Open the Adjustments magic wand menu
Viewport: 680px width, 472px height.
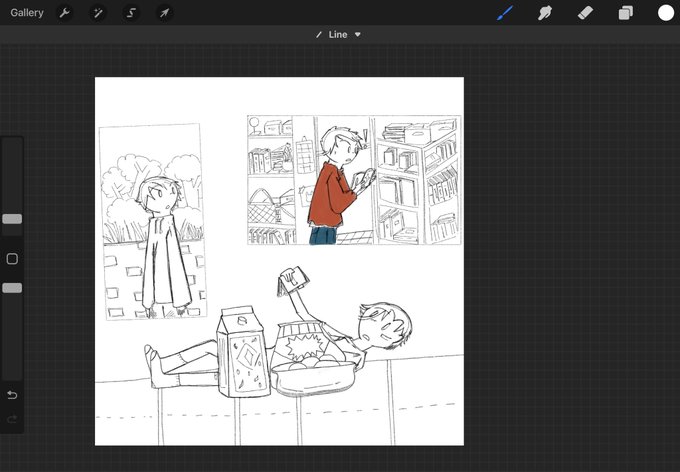(x=98, y=13)
